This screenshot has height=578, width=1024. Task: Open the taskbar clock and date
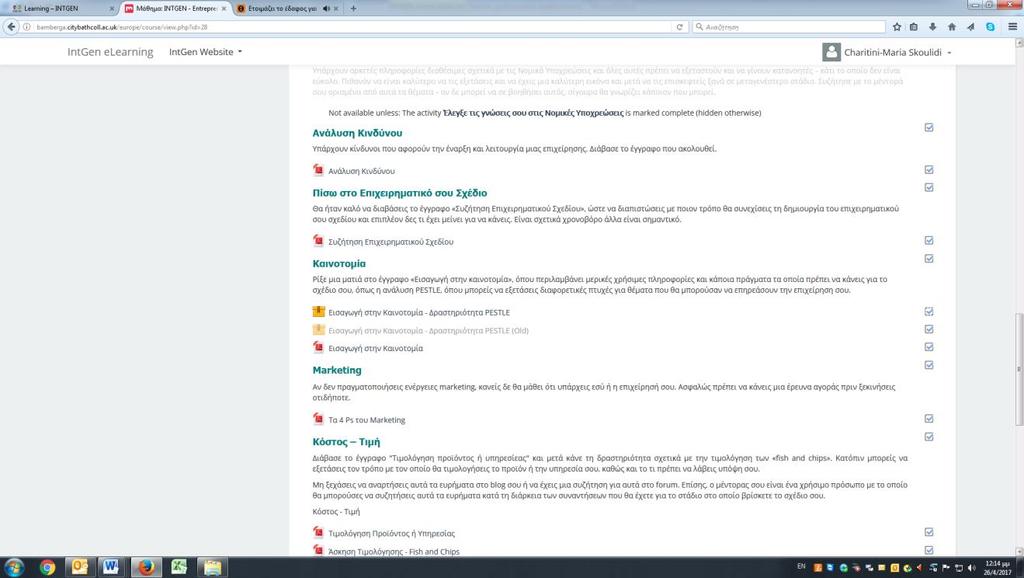997,568
